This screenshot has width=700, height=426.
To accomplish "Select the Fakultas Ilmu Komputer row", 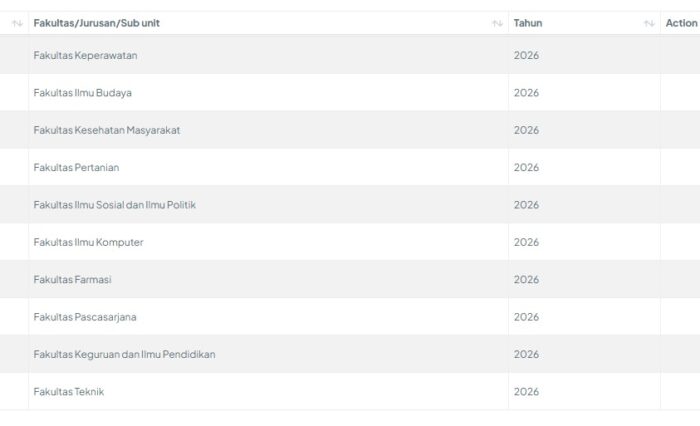I will tap(88, 242).
